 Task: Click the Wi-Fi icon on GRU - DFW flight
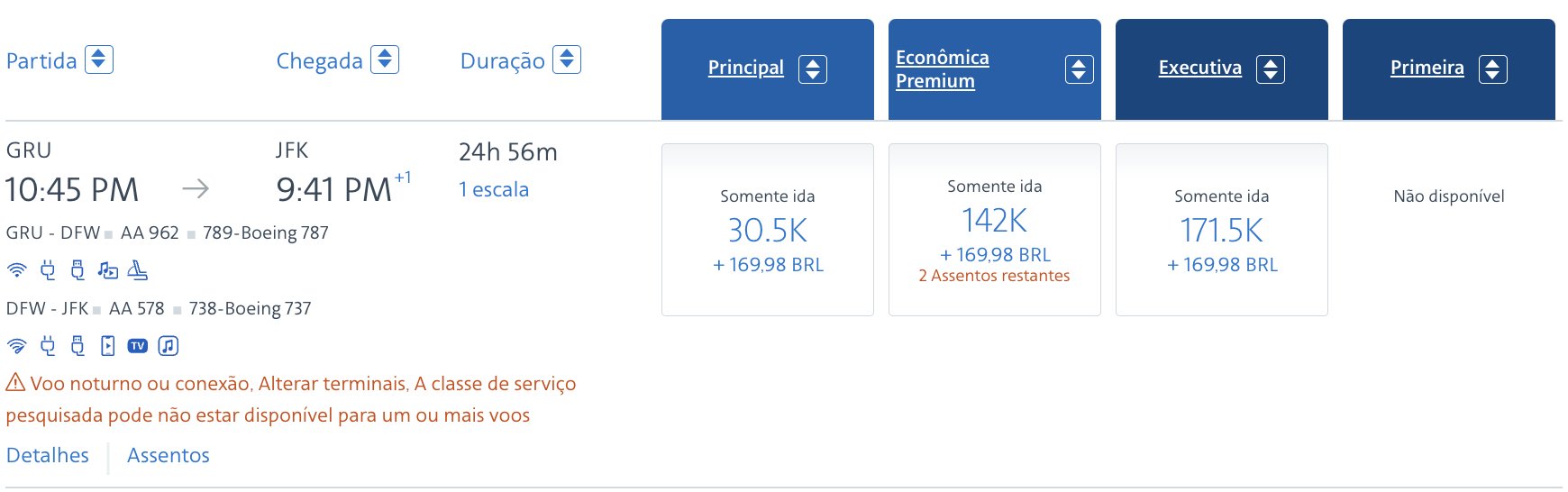pyautogui.click(x=17, y=269)
